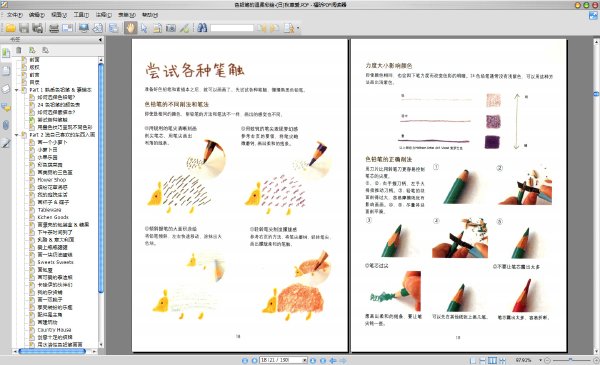Click the Save floppy disk icon
The height and width of the screenshot is (365, 600).
(24, 28)
